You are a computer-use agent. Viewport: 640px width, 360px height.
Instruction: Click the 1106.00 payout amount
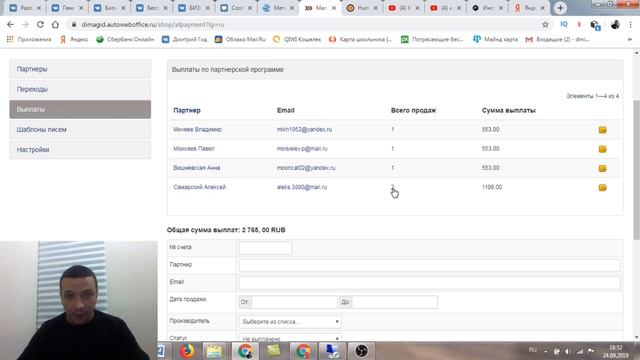click(492, 187)
